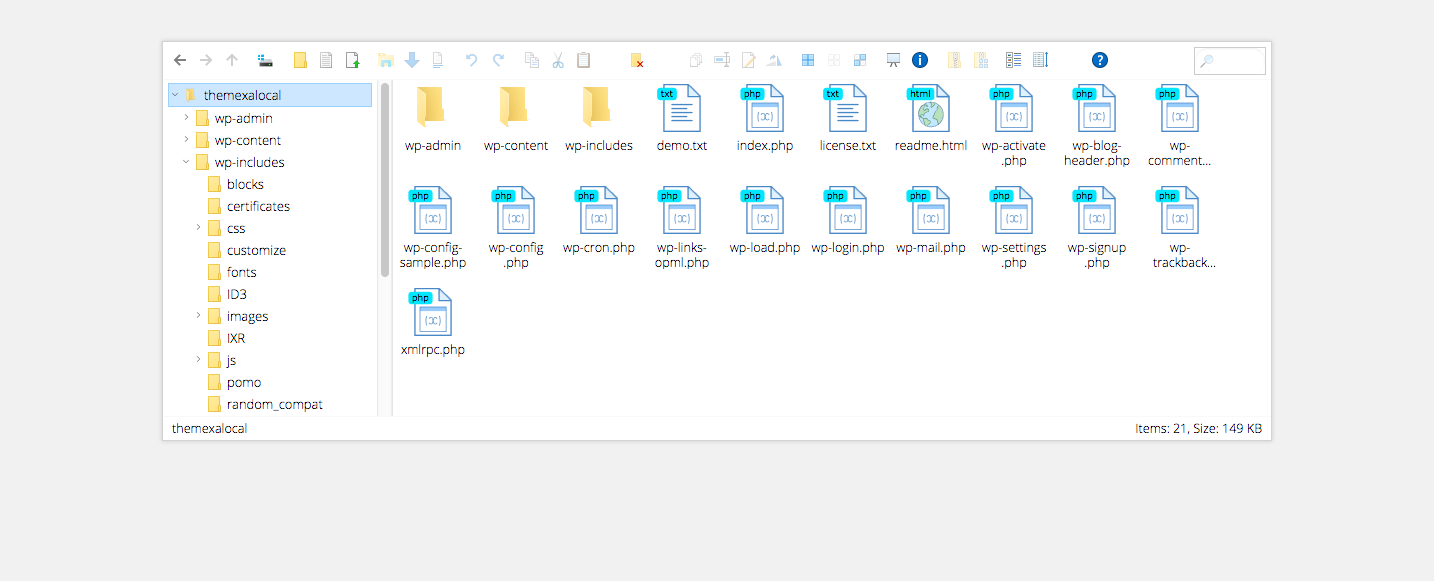This screenshot has width=1434, height=581.
Task: Toggle between icon and list view
Action: [x=1013, y=60]
